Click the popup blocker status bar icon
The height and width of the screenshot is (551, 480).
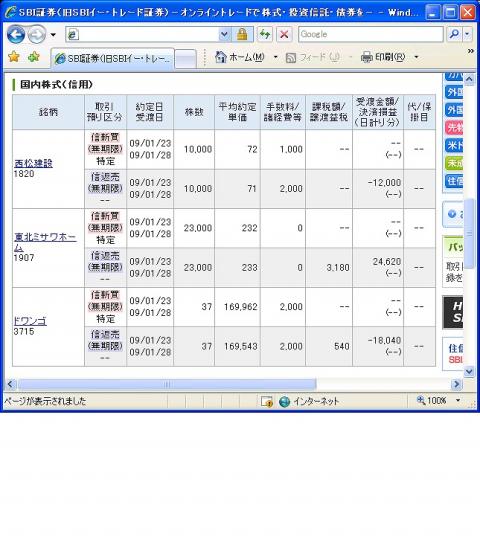(x=267, y=401)
